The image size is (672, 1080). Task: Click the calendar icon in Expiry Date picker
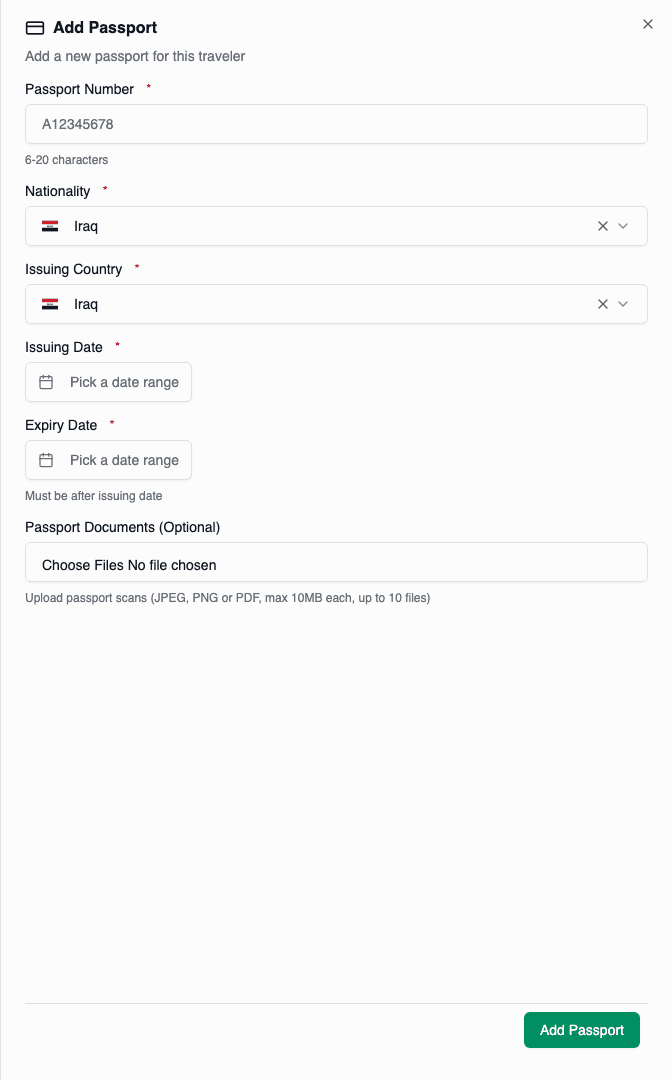pos(48,460)
